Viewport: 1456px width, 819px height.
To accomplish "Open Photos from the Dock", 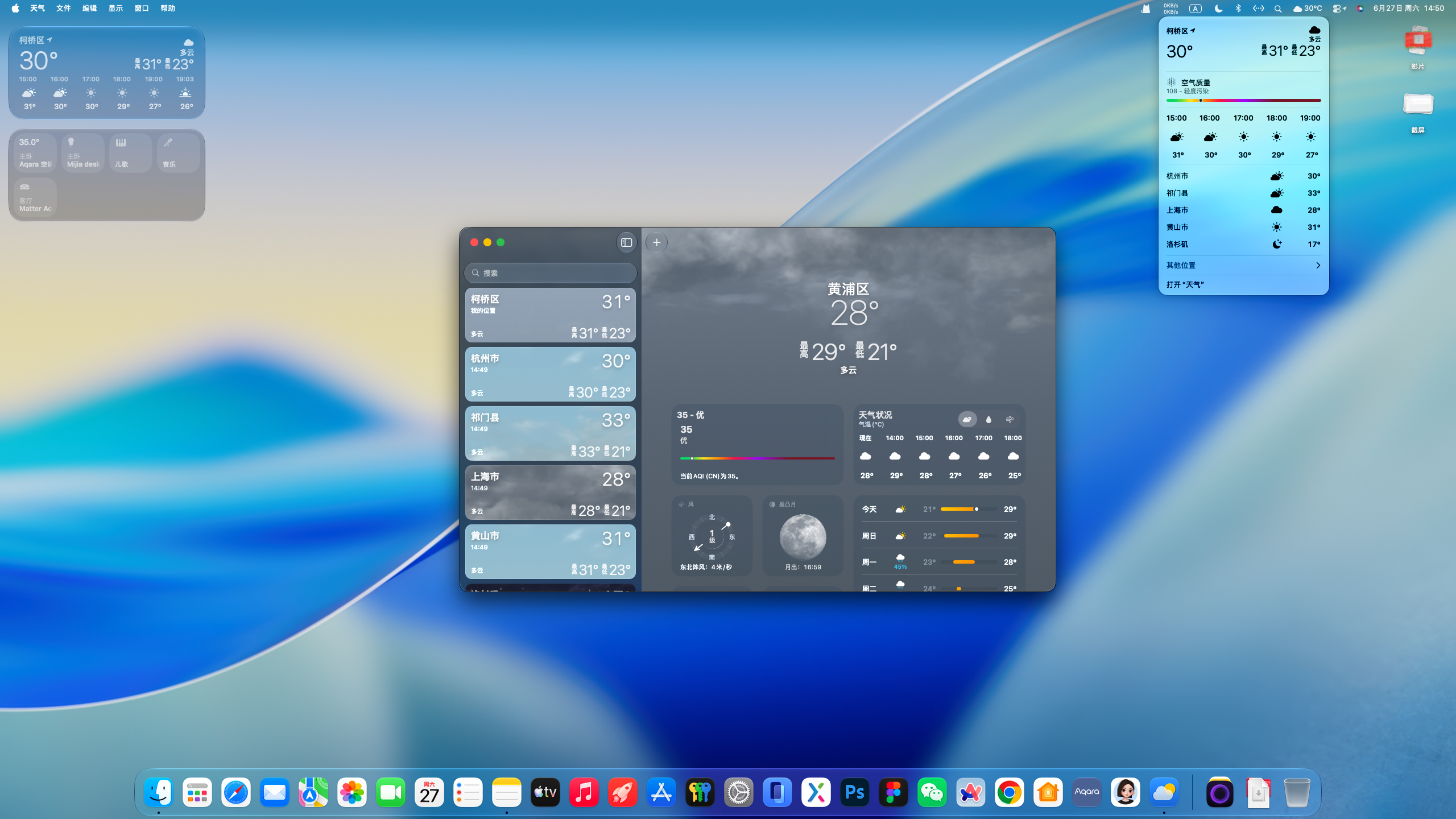I will pyautogui.click(x=352, y=792).
